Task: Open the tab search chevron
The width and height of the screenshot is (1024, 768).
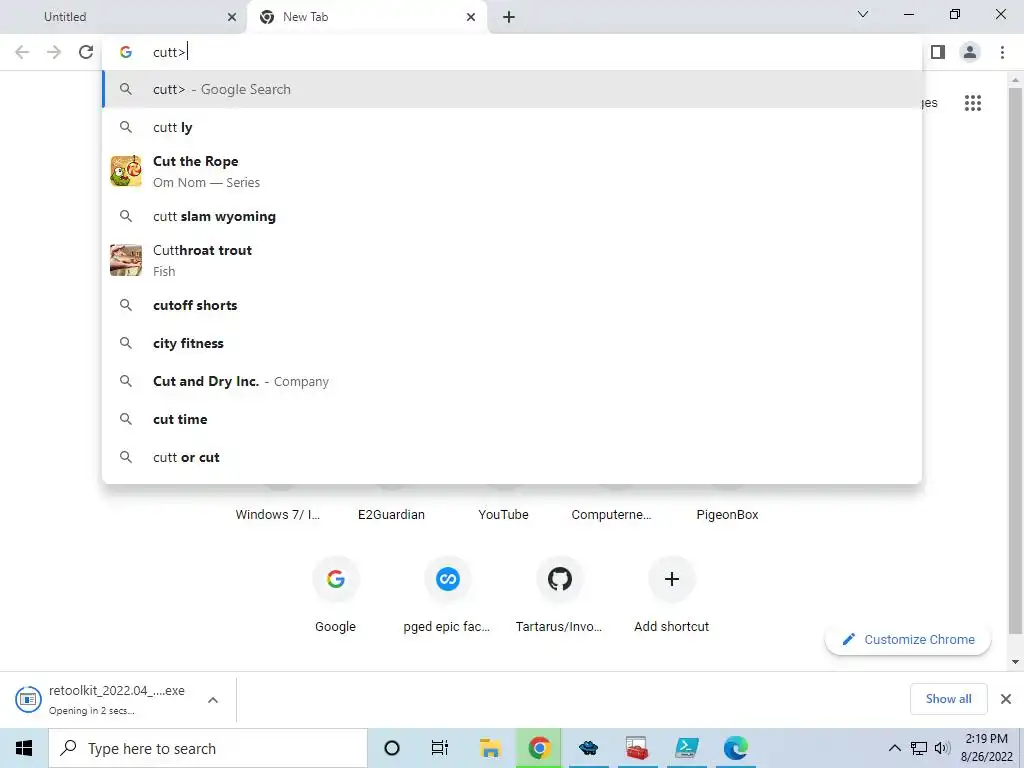Action: tap(863, 14)
